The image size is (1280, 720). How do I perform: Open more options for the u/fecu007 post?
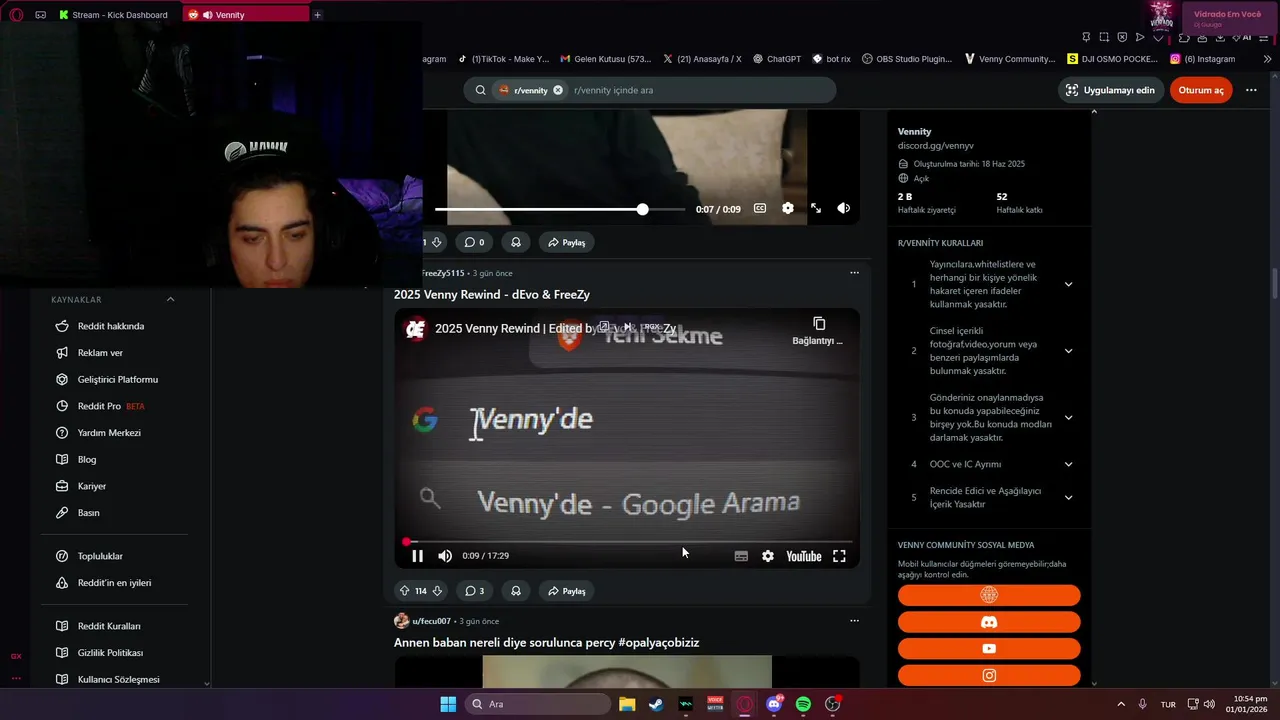pyautogui.click(x=854, y=621)
